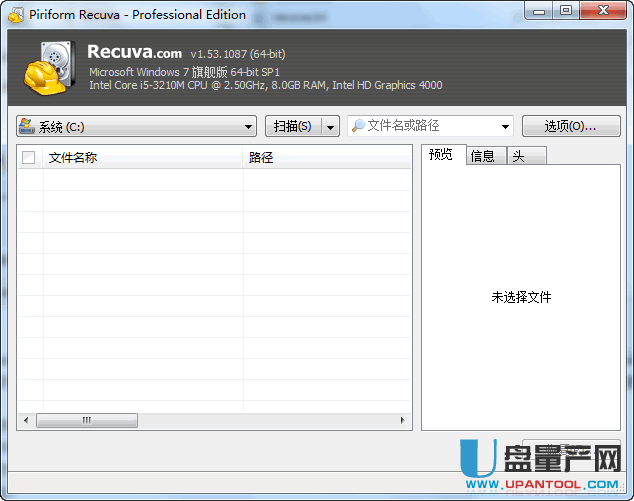
Task: Click the Recuva hard hat logo
Action: 47,66
